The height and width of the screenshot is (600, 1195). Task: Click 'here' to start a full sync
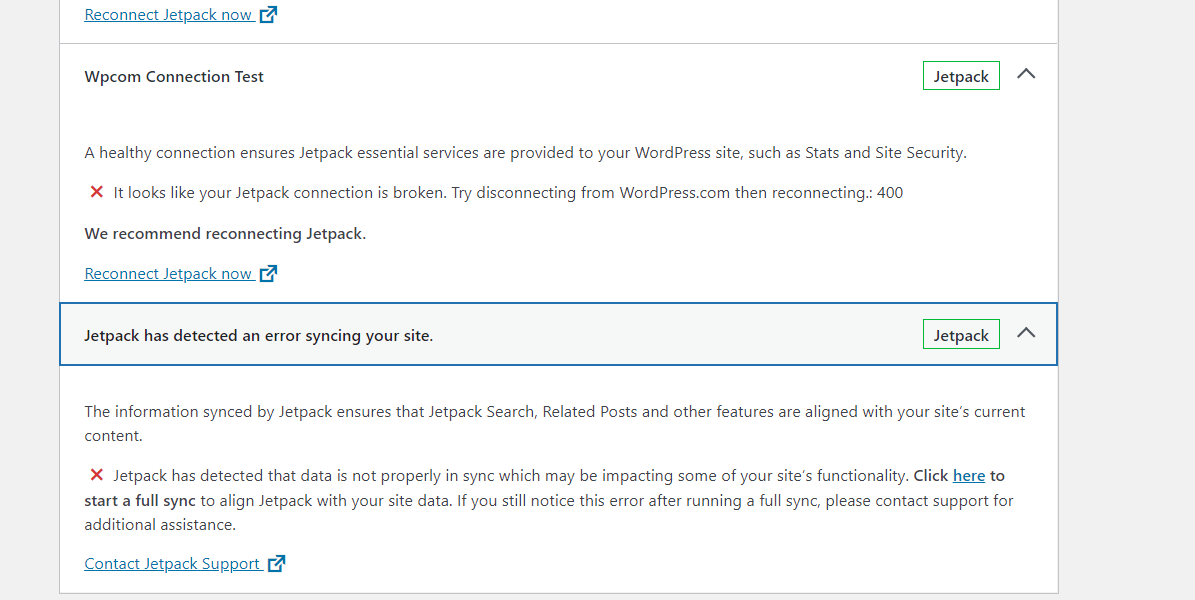click(x=969, y=476)
